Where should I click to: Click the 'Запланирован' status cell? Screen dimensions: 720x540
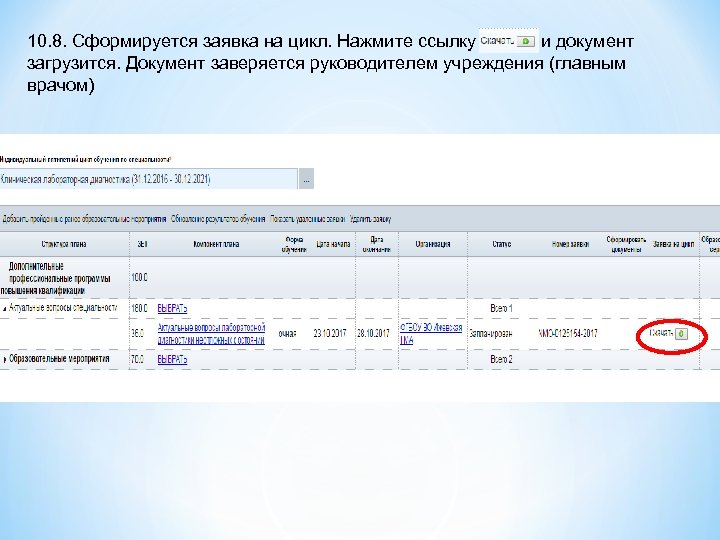[490, 334]
